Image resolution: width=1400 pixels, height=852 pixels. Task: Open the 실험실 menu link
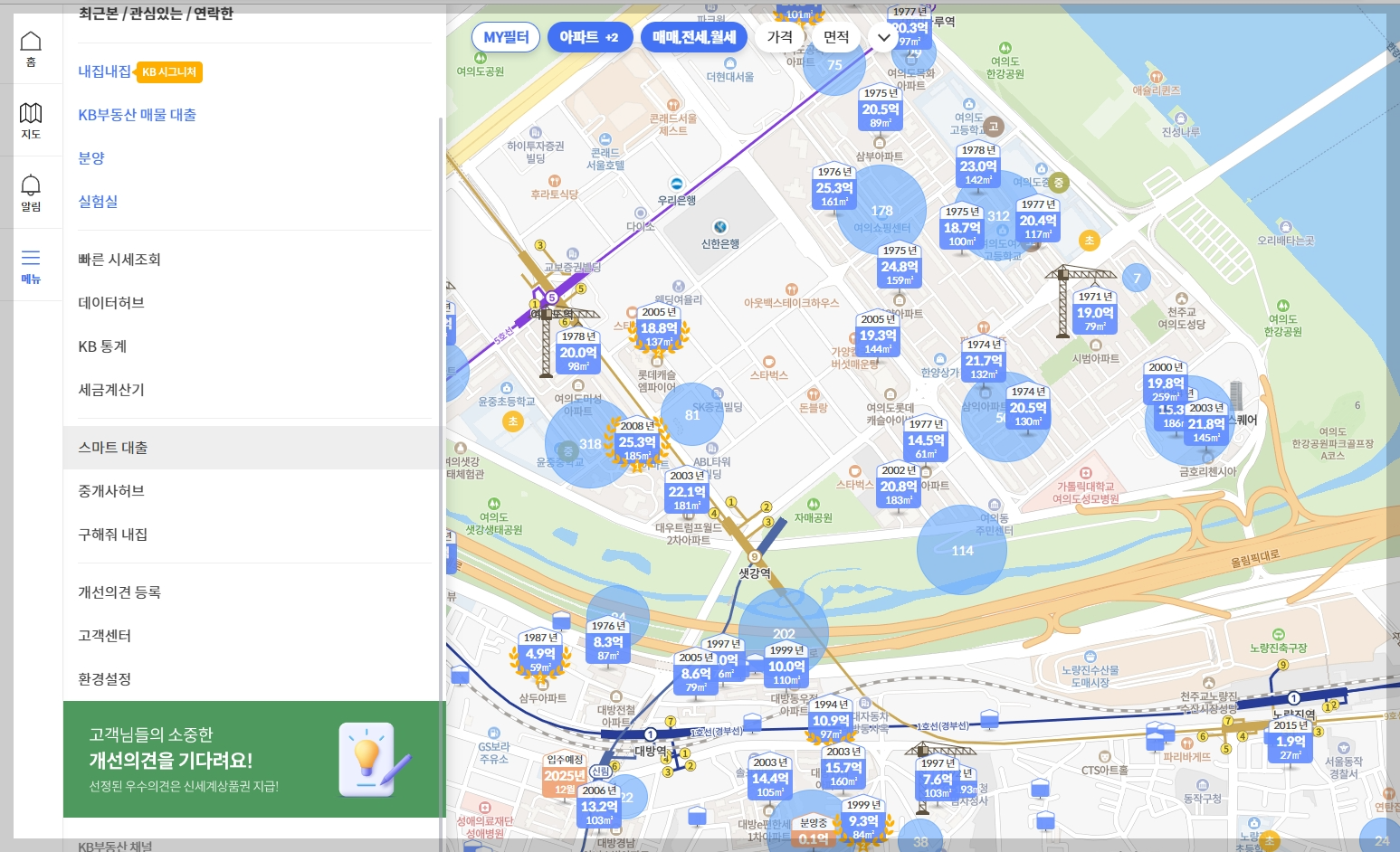(x=98, y=202)
